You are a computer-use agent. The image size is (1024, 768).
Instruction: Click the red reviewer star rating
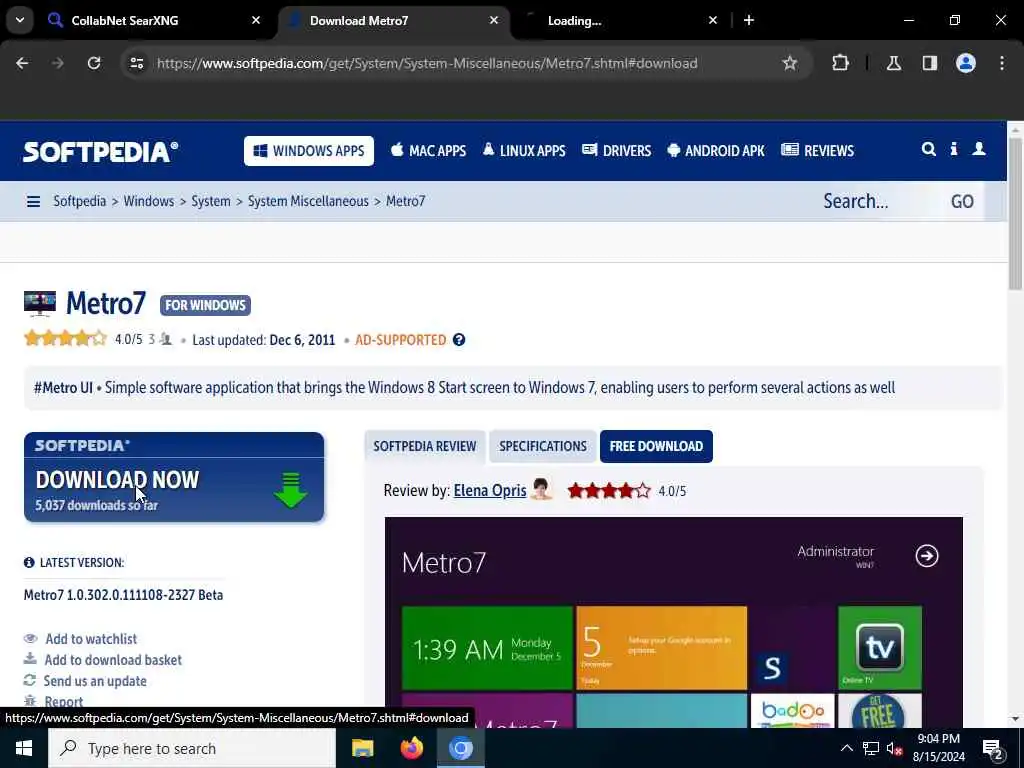pos(609,490)
